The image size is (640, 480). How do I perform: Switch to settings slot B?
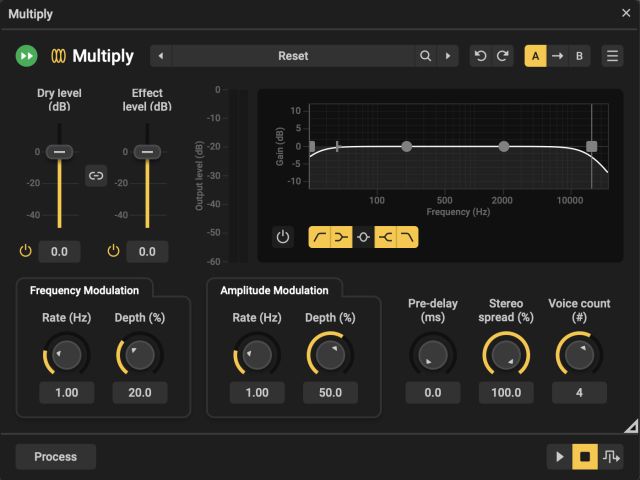(579, 56)
